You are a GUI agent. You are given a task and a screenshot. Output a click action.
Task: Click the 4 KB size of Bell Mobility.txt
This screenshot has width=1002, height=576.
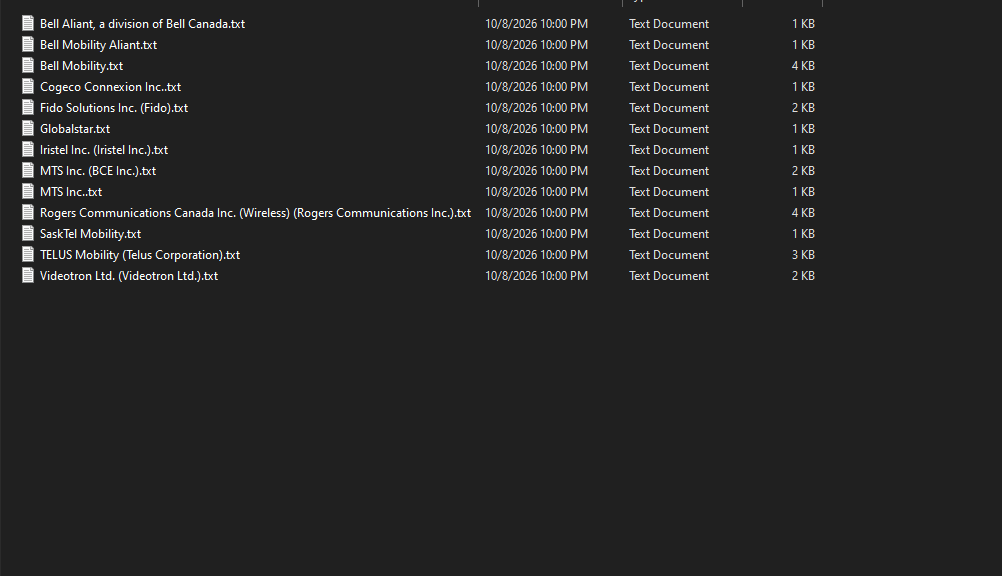pos(803,66)
